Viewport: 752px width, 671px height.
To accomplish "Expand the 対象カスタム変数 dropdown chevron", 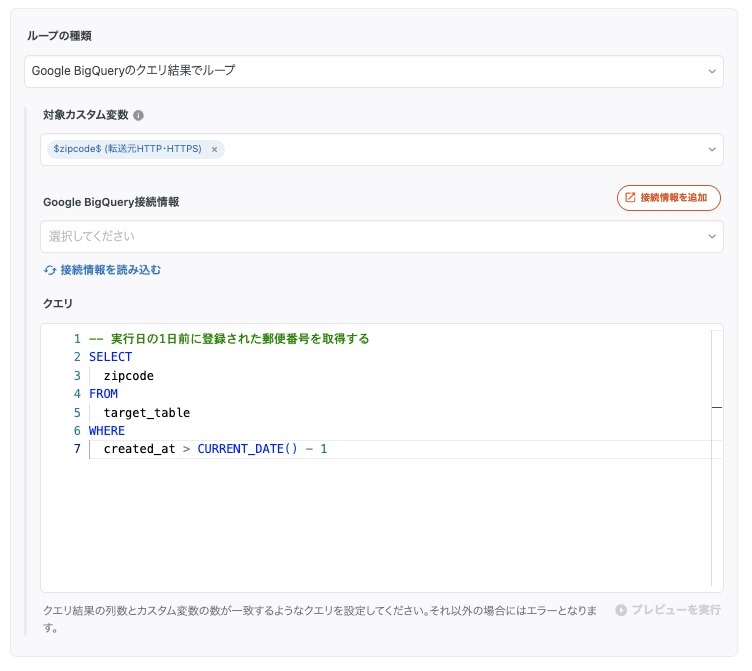I will (712, 149).
